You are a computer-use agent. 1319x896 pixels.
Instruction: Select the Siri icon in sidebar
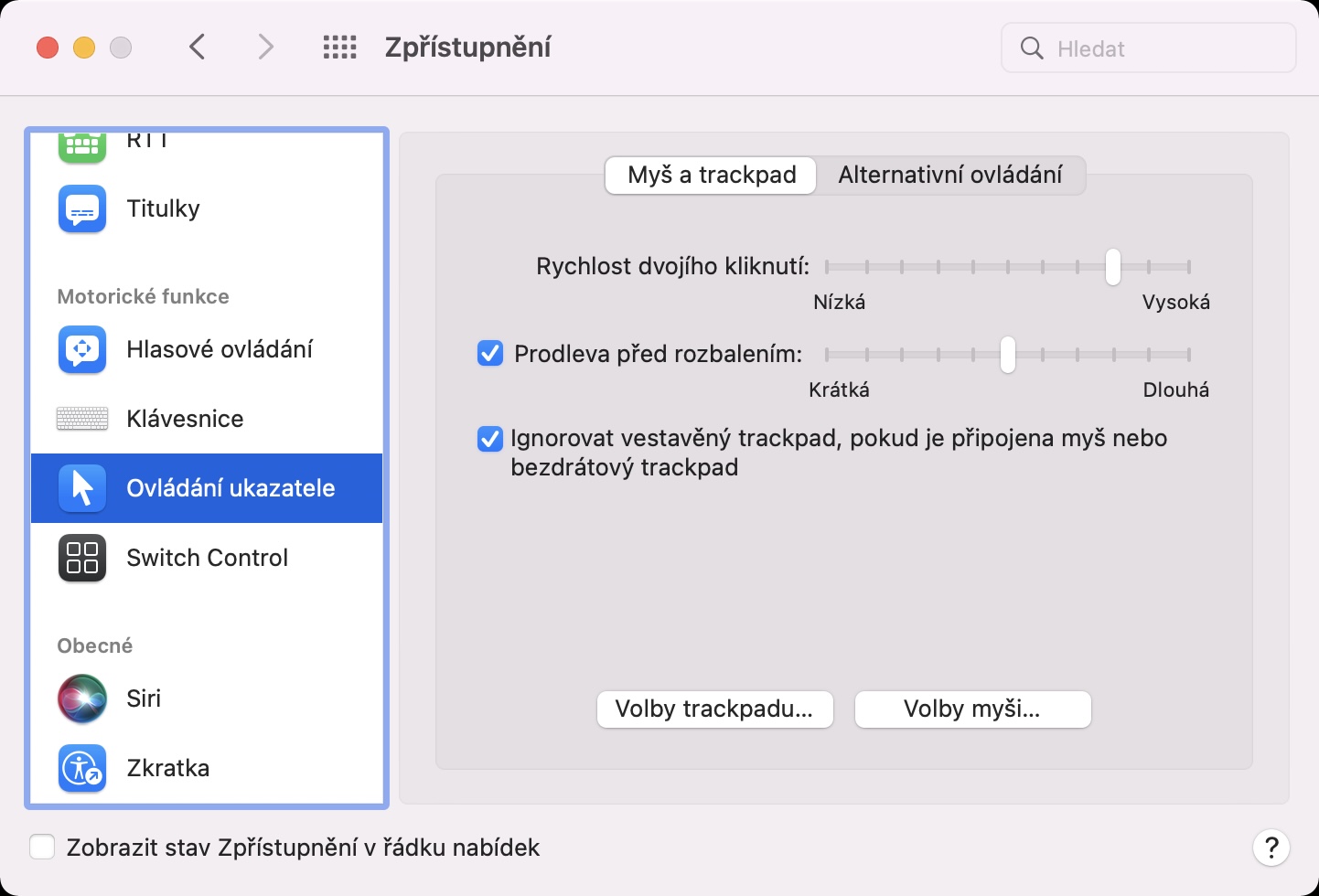(x=82, y=699)
